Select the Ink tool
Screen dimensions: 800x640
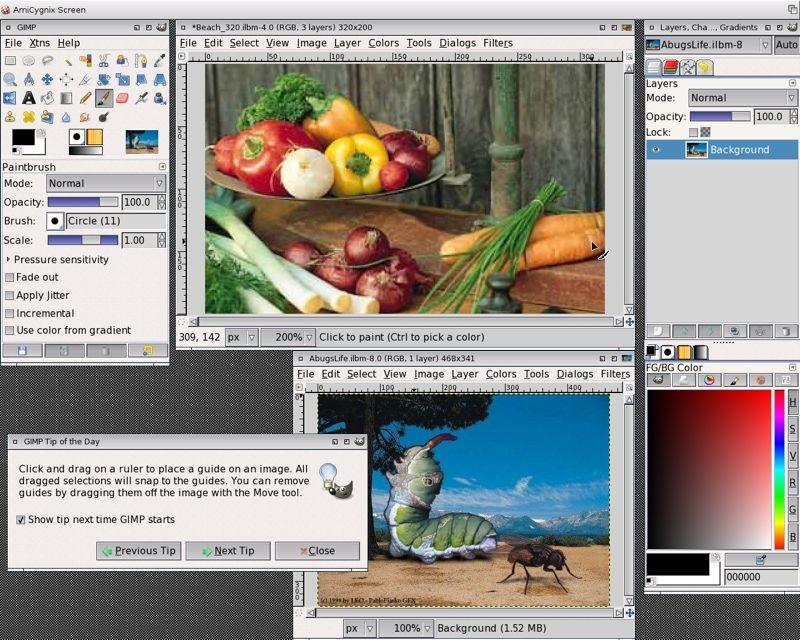[160, 98]
